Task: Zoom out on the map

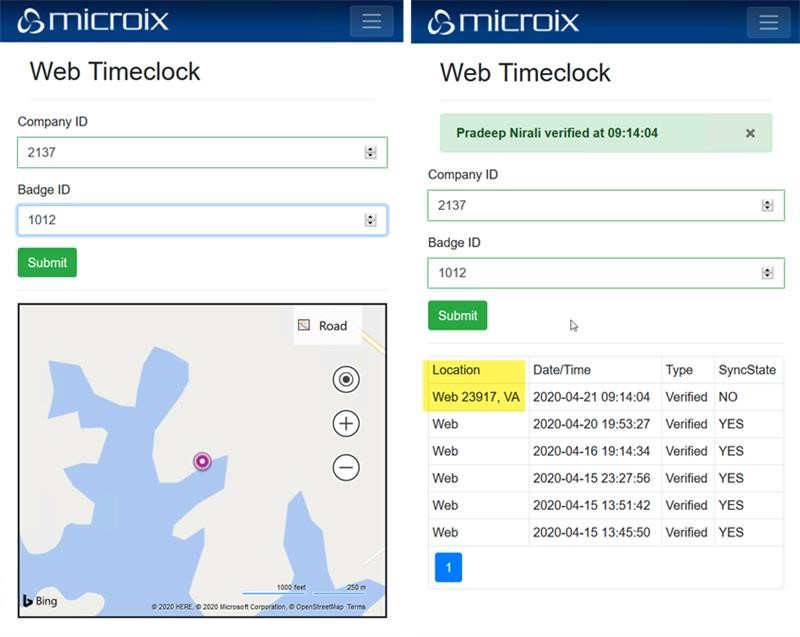Action: point(346,467)
